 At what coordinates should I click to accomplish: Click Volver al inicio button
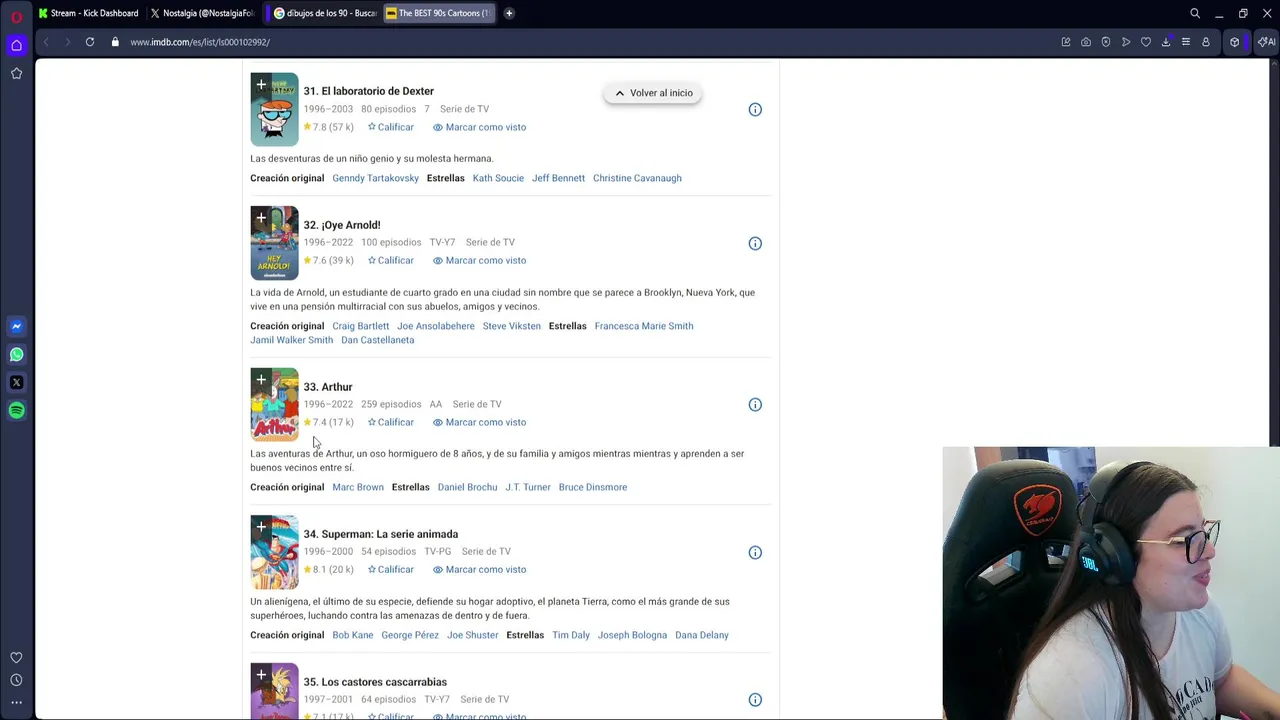coord(653,93)
